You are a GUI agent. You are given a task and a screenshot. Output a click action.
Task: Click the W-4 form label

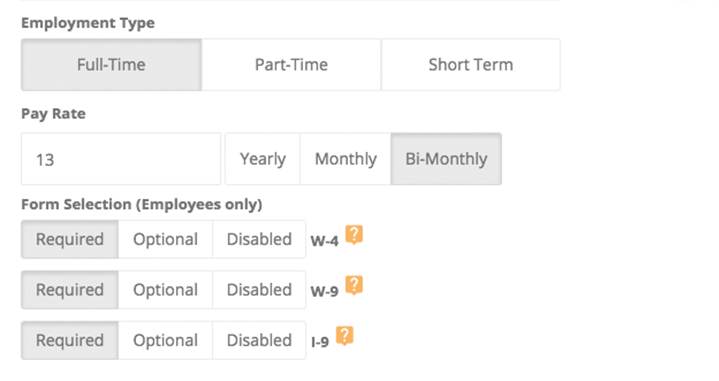[x=325, y=241]
